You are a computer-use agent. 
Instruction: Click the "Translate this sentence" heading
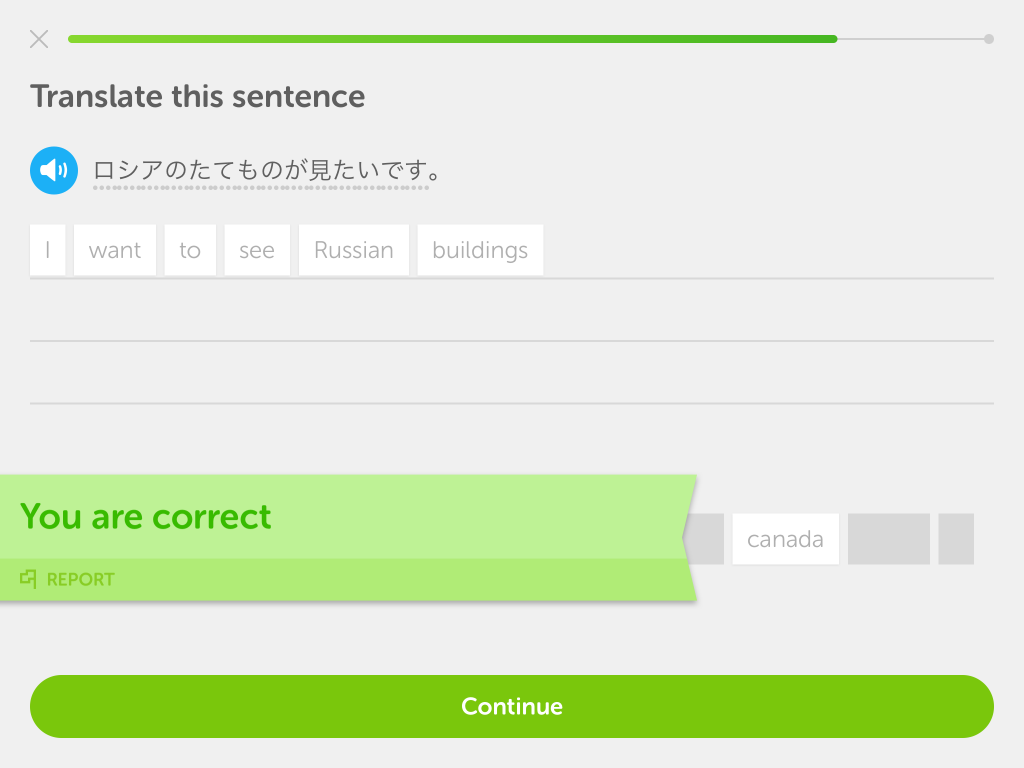(x=197, y=97)
